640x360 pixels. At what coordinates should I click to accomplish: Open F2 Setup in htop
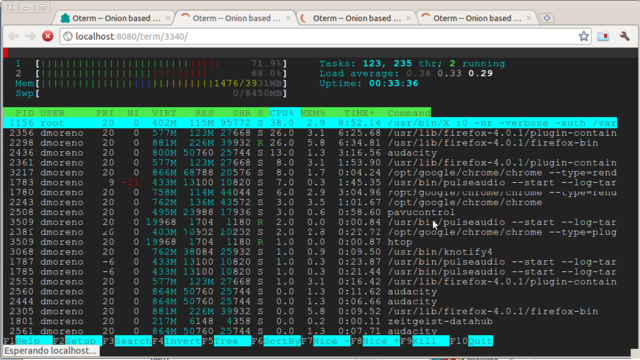pyautogui.click(x=78, y=341)
